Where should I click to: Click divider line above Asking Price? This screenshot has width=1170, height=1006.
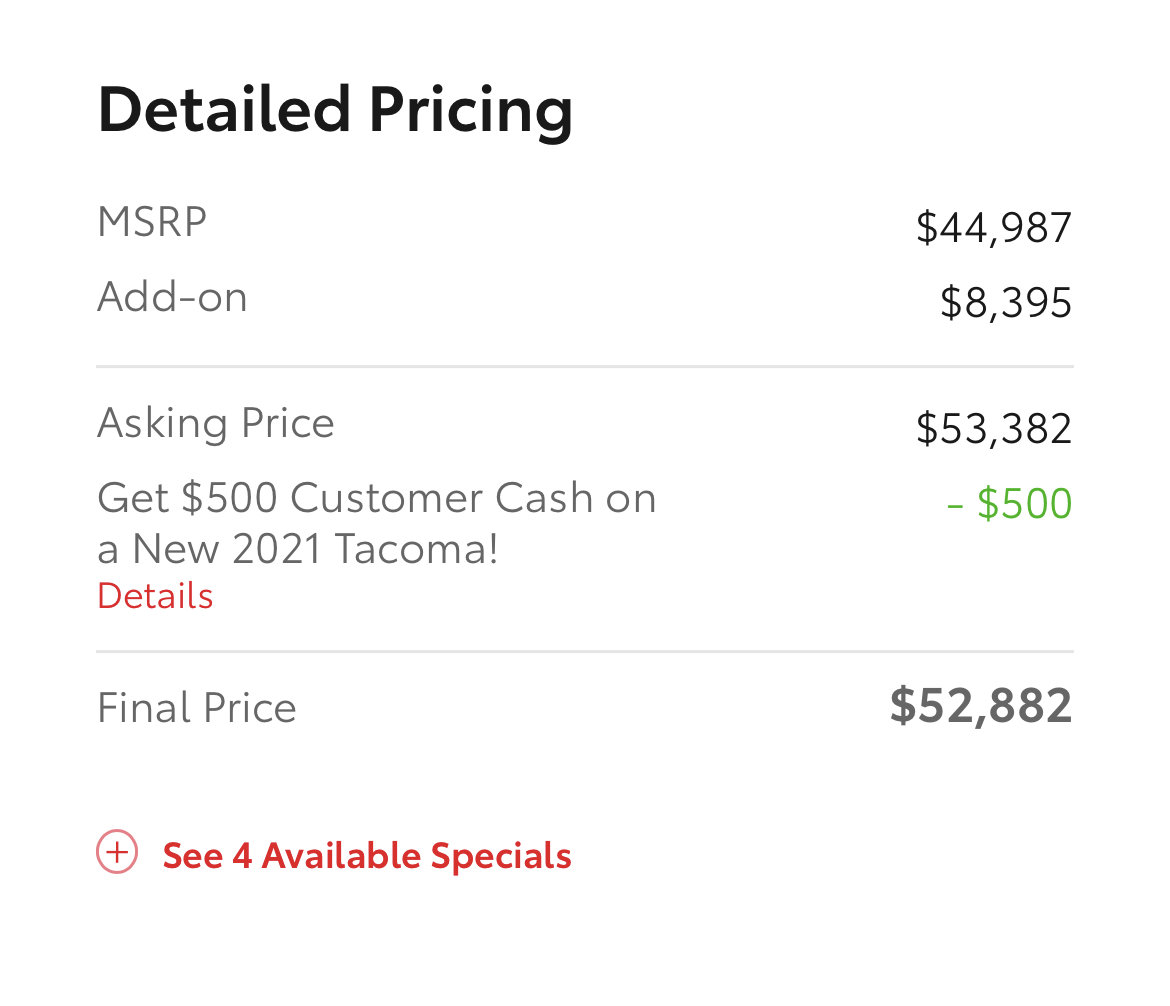pos(585,366)
